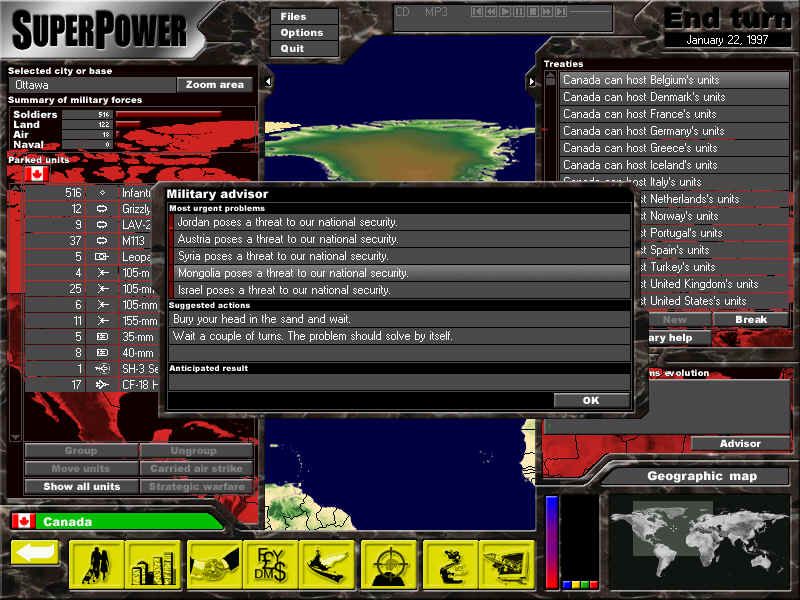Click the yellow back arrow button
This screenshot has height=600, width=800.
point(35,553)
